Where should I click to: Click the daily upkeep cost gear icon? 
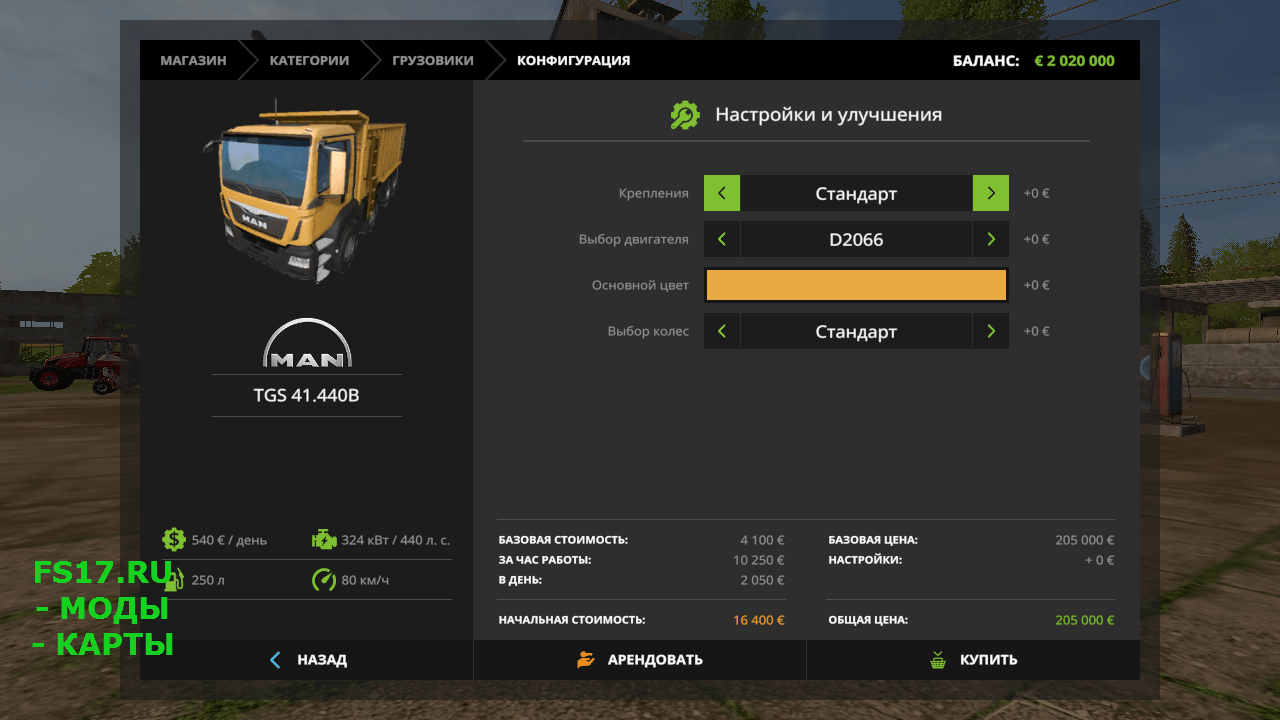(x=174, y=540)
